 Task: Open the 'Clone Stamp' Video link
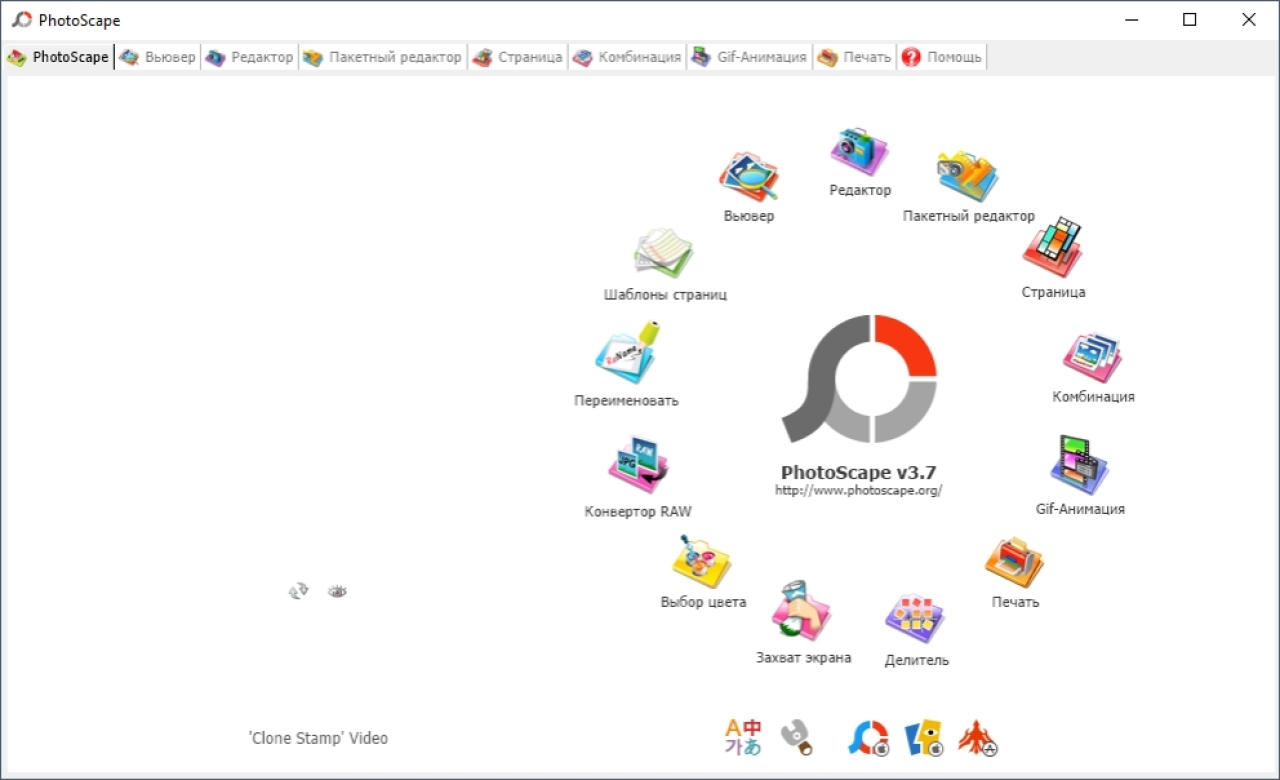coord(318,738)
